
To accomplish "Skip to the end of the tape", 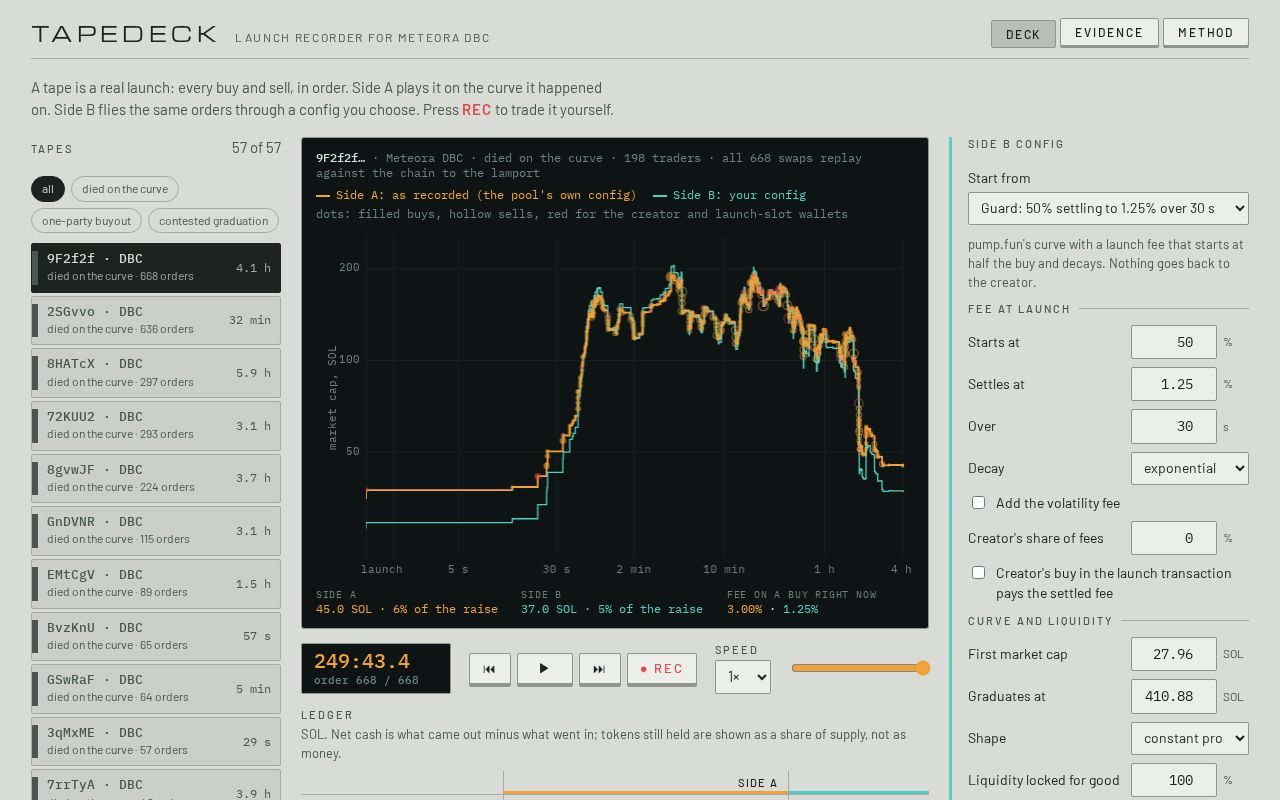I will [x=599, y=669].
